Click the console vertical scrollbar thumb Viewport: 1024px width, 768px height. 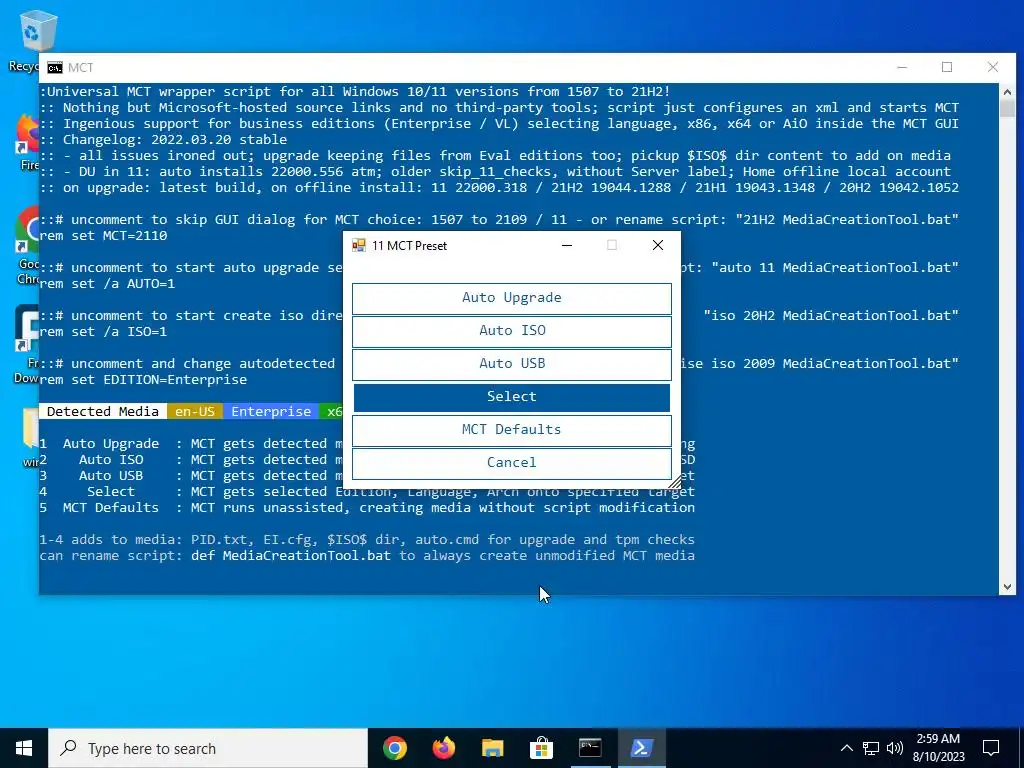(1007, 108)
